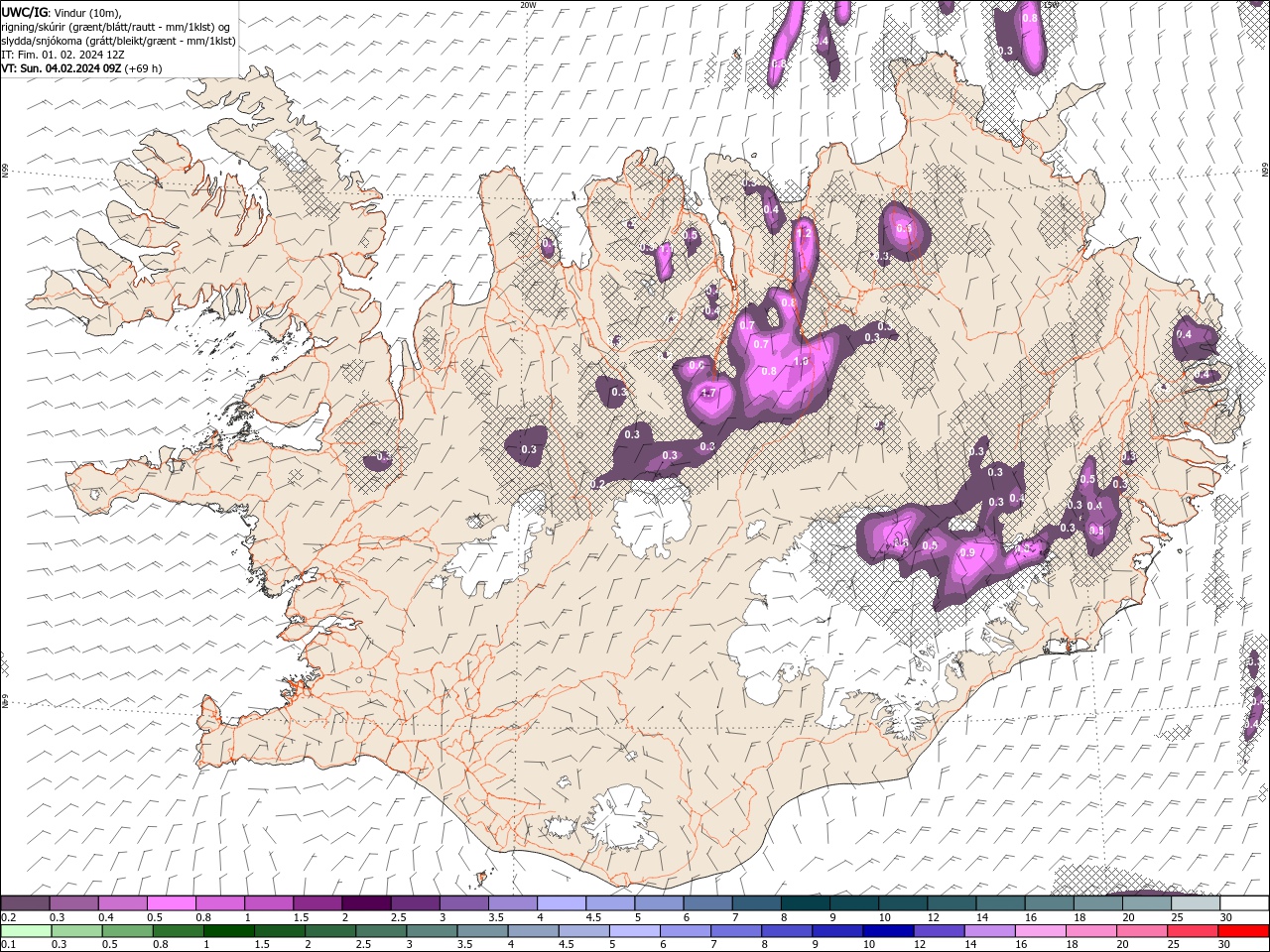The width and height of the screenshot is (1270, 952).
Task: Click the '1.7' snowfall value on the map
Action: [707, 394]
